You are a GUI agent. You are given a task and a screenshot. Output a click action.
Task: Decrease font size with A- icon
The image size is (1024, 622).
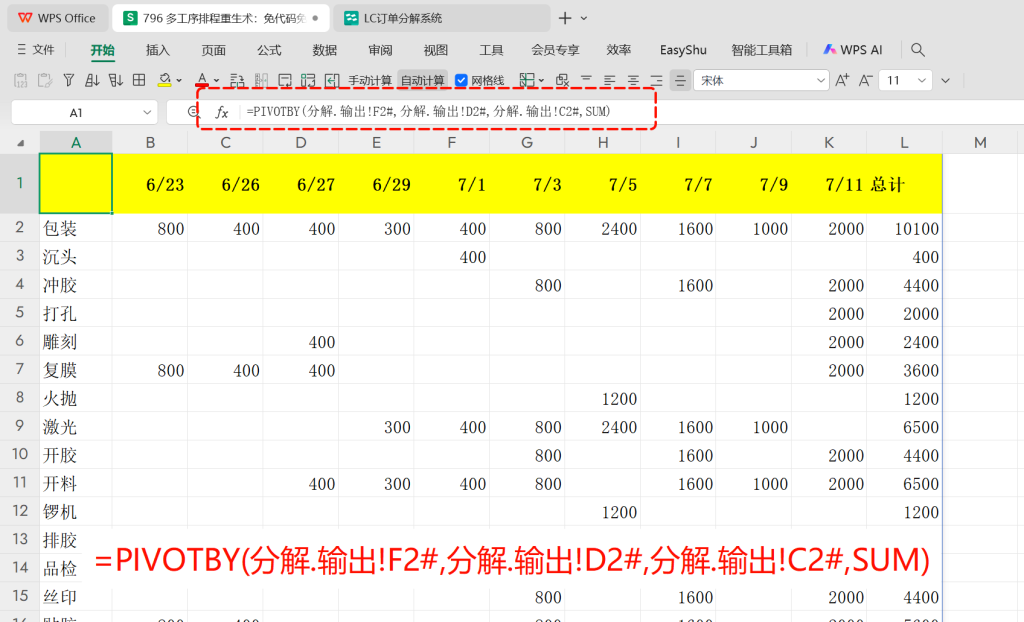tap(866, 80)
